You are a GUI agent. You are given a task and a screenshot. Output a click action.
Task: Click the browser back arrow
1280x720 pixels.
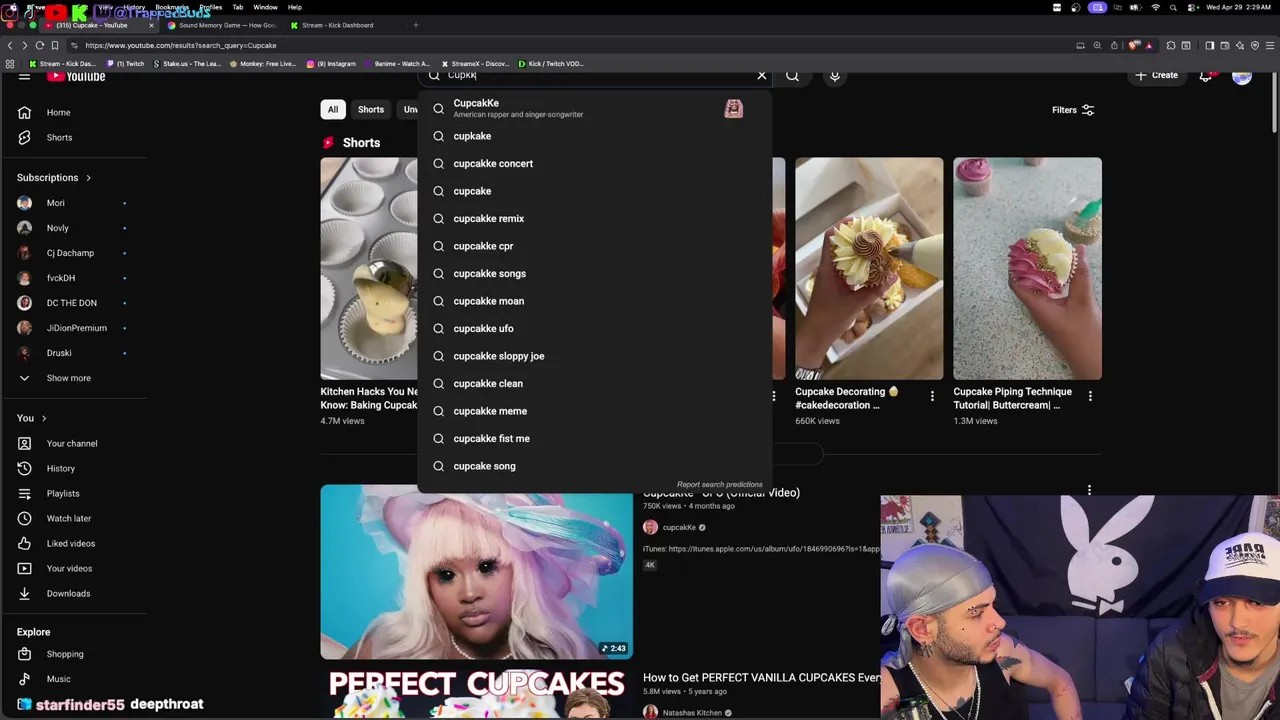pos(10,45)
